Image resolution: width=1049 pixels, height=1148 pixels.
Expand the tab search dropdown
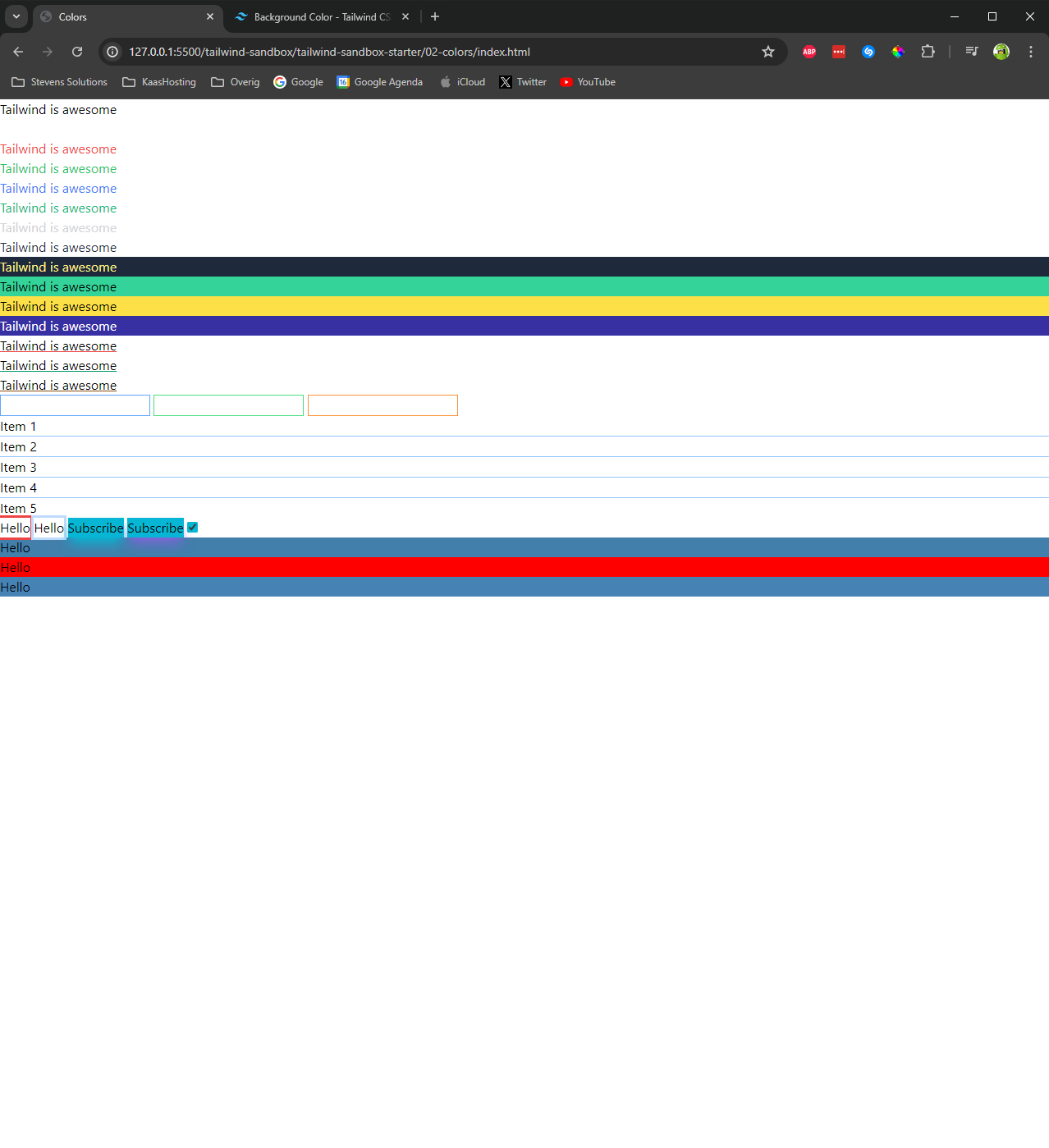pyautogui.click(x=16, y=16)
